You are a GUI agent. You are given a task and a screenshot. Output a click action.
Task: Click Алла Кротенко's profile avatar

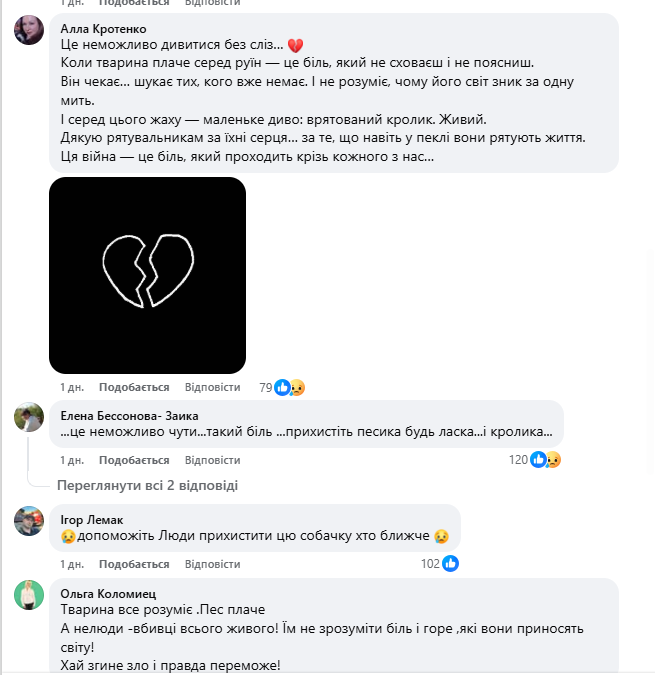coord(28,31)
